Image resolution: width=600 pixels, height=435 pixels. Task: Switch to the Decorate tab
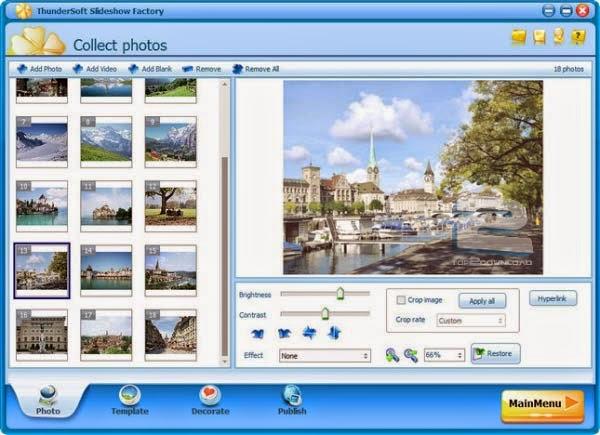[x=210, y=401]
